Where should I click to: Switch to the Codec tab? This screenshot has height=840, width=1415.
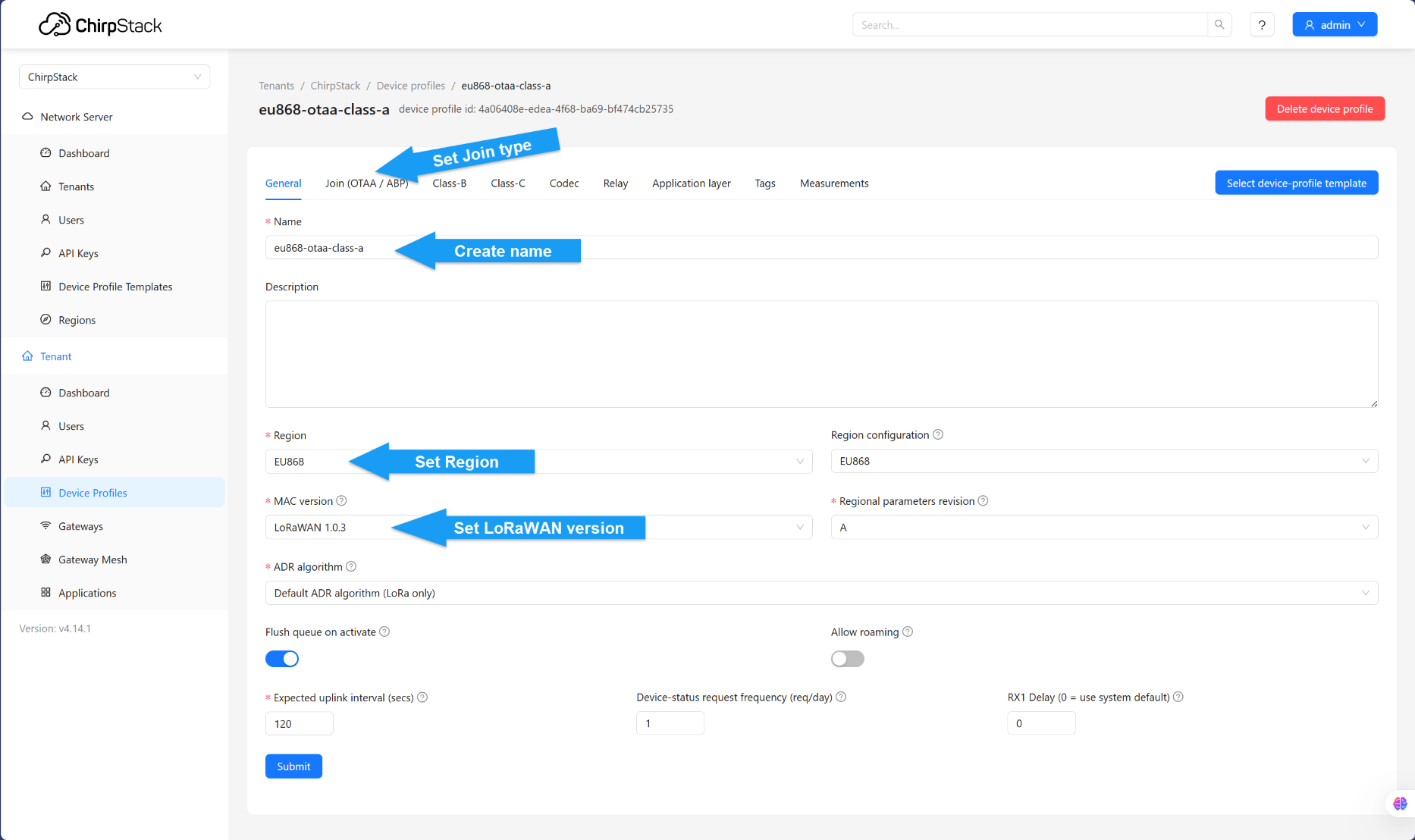click(x=564, y=183)
